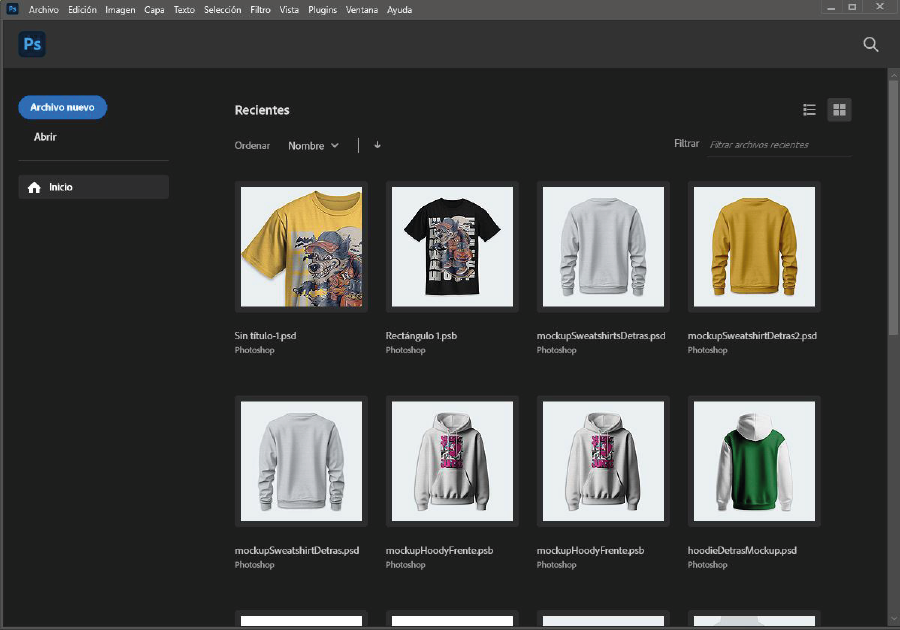Open the Selección menu
900x630 pixels.
(x=222, y=10)
